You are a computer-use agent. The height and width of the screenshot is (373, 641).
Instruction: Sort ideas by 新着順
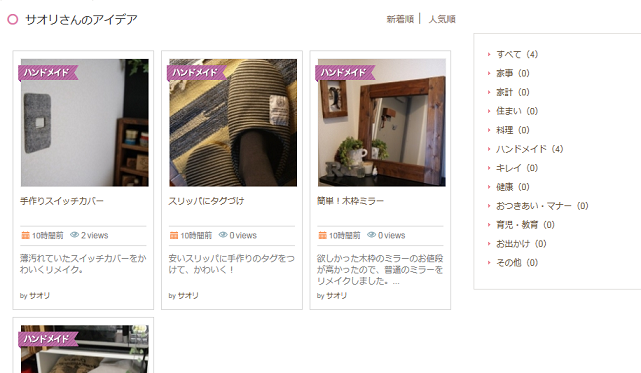click(x=400, y=19)
